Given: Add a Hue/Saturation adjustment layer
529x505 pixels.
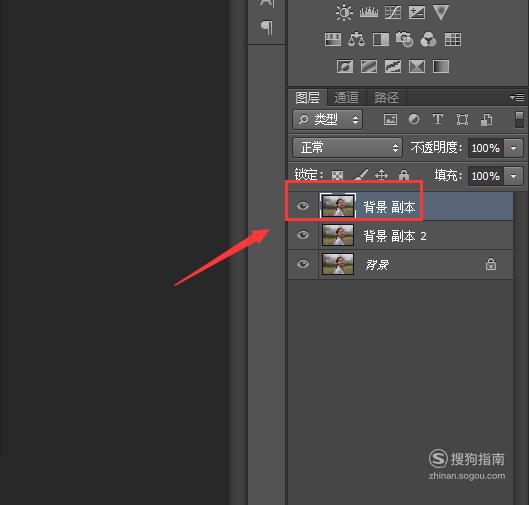Looking at the screenshot, I should click(x=333, y=39).
